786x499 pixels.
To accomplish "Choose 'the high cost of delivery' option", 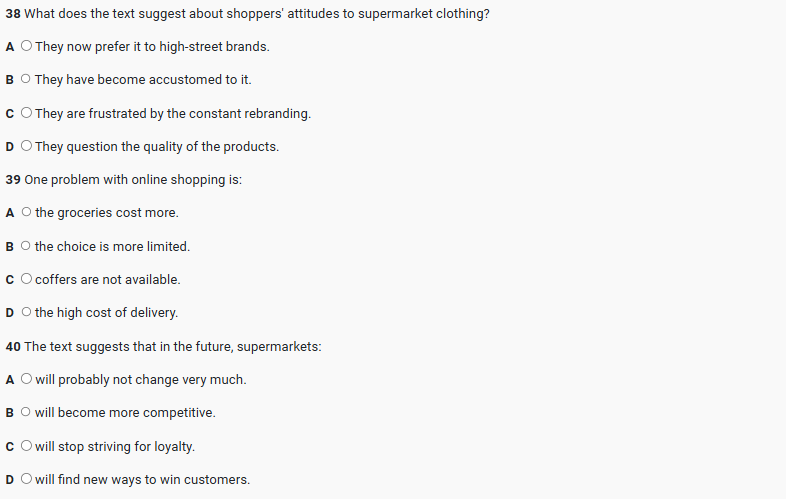I will (26, 313).
